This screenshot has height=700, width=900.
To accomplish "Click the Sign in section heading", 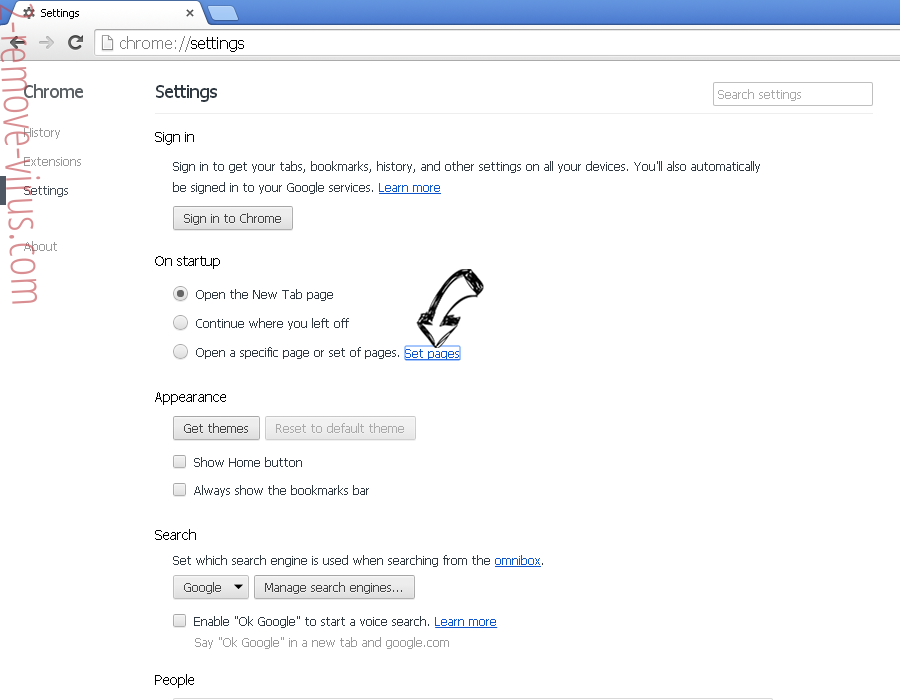I will click(174, 137).
